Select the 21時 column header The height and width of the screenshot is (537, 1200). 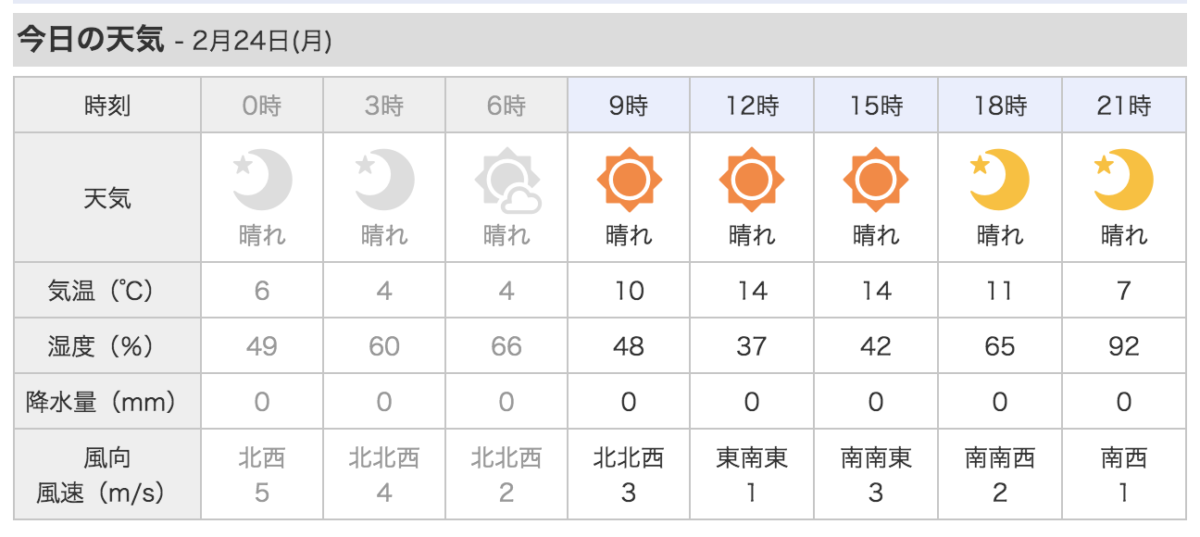[1124, 105]
